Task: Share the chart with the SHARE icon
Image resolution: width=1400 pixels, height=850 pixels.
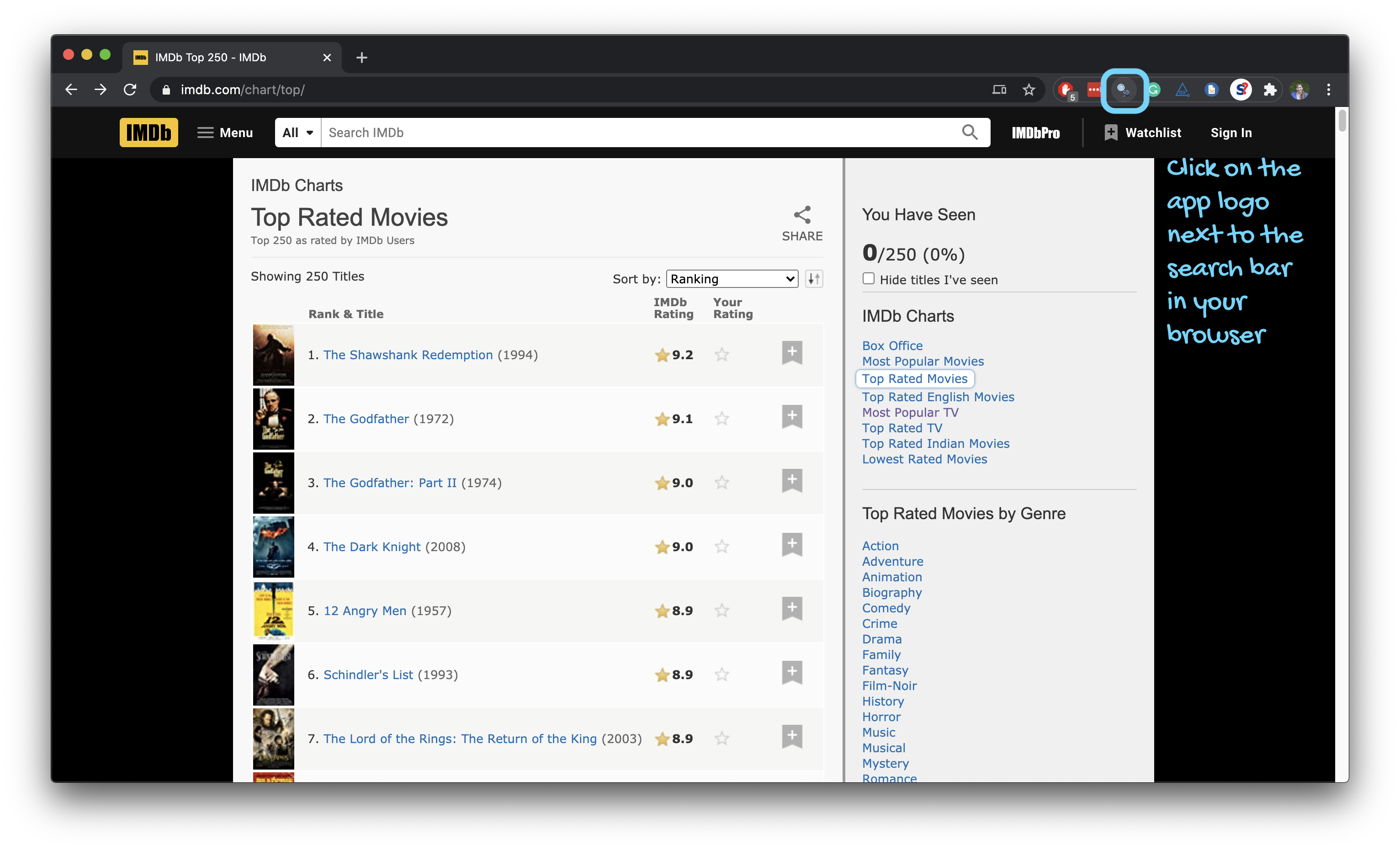Action: [802, 224]
